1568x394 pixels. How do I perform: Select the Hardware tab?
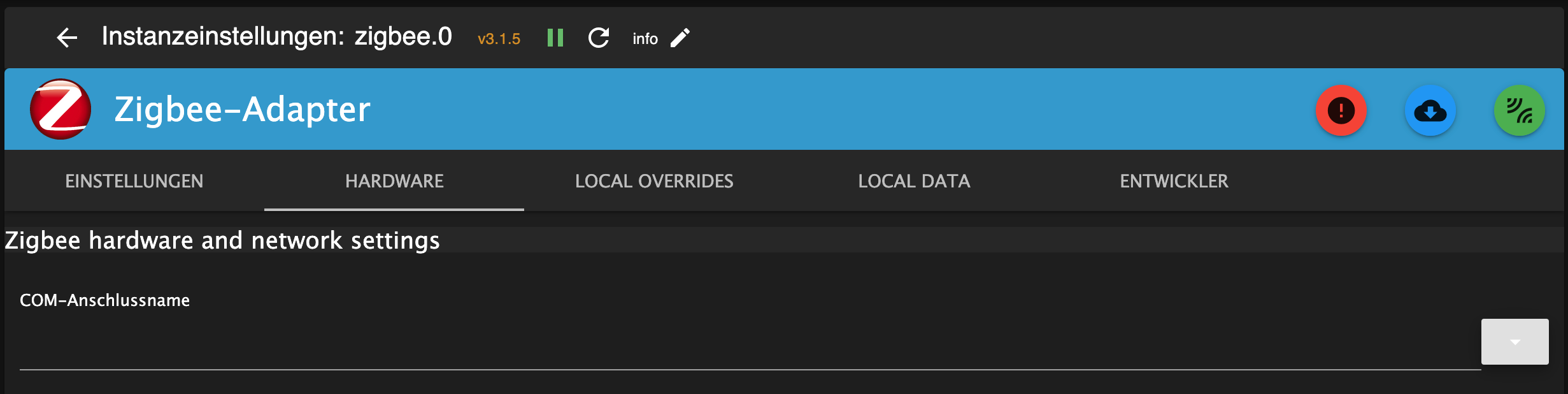pos(394,181)
